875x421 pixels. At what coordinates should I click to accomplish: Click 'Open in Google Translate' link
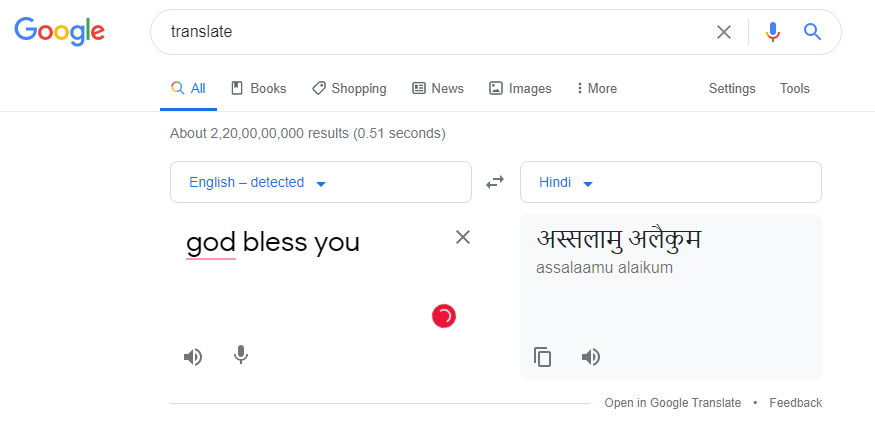[x=673, y=403]
